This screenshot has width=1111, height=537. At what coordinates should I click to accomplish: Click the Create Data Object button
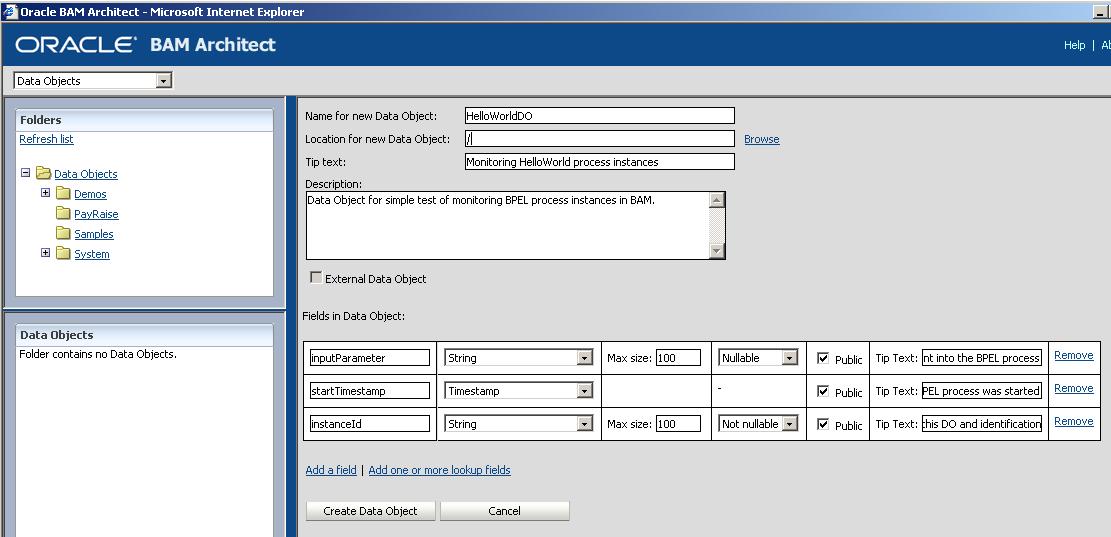point(370,511)
